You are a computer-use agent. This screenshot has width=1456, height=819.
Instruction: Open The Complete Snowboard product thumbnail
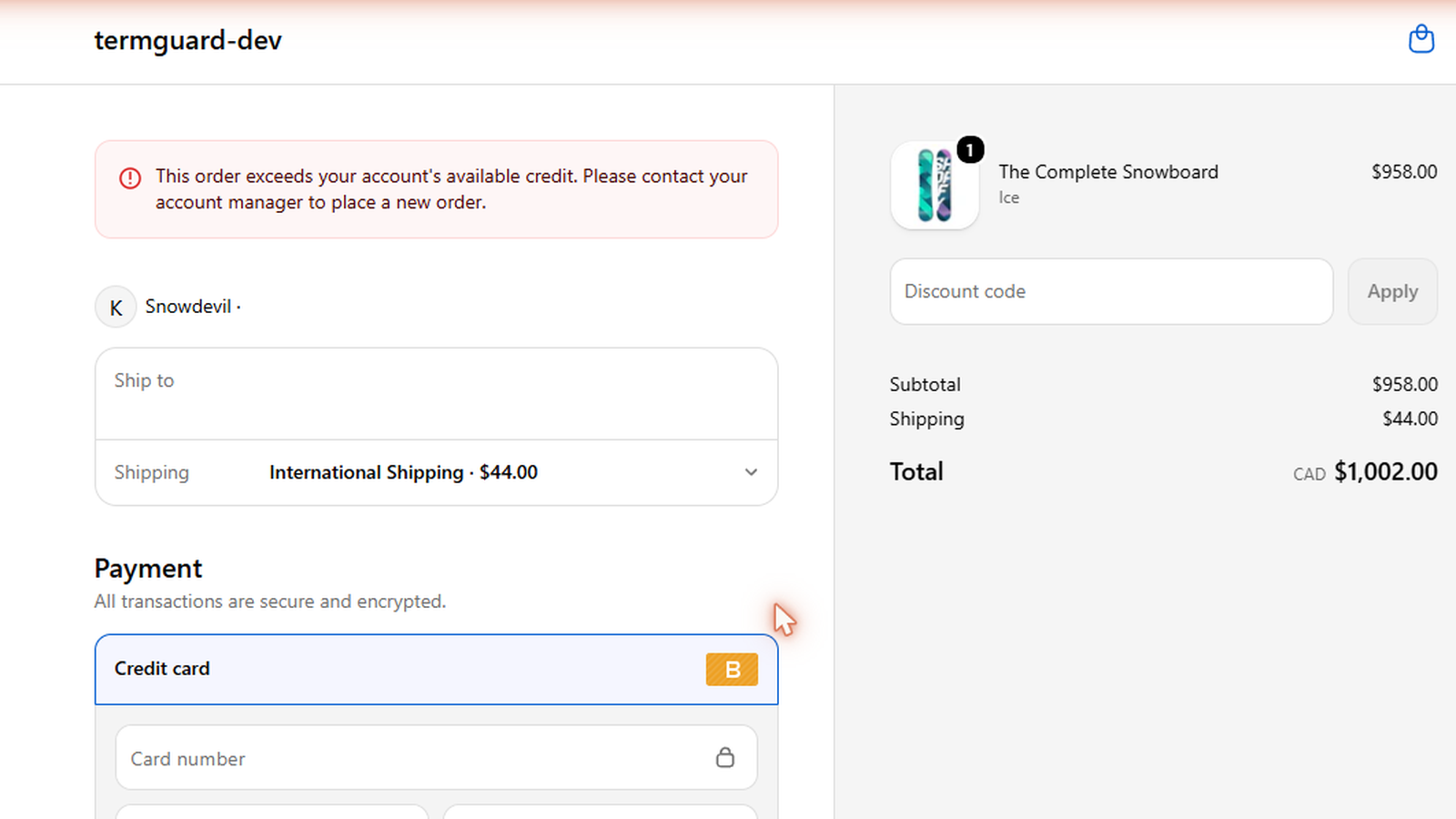click(x=935, y=186)
